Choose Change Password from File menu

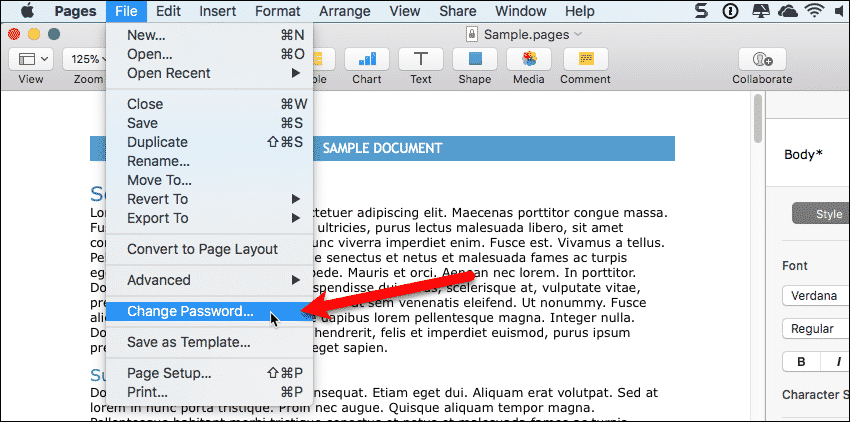coord(190,311)
